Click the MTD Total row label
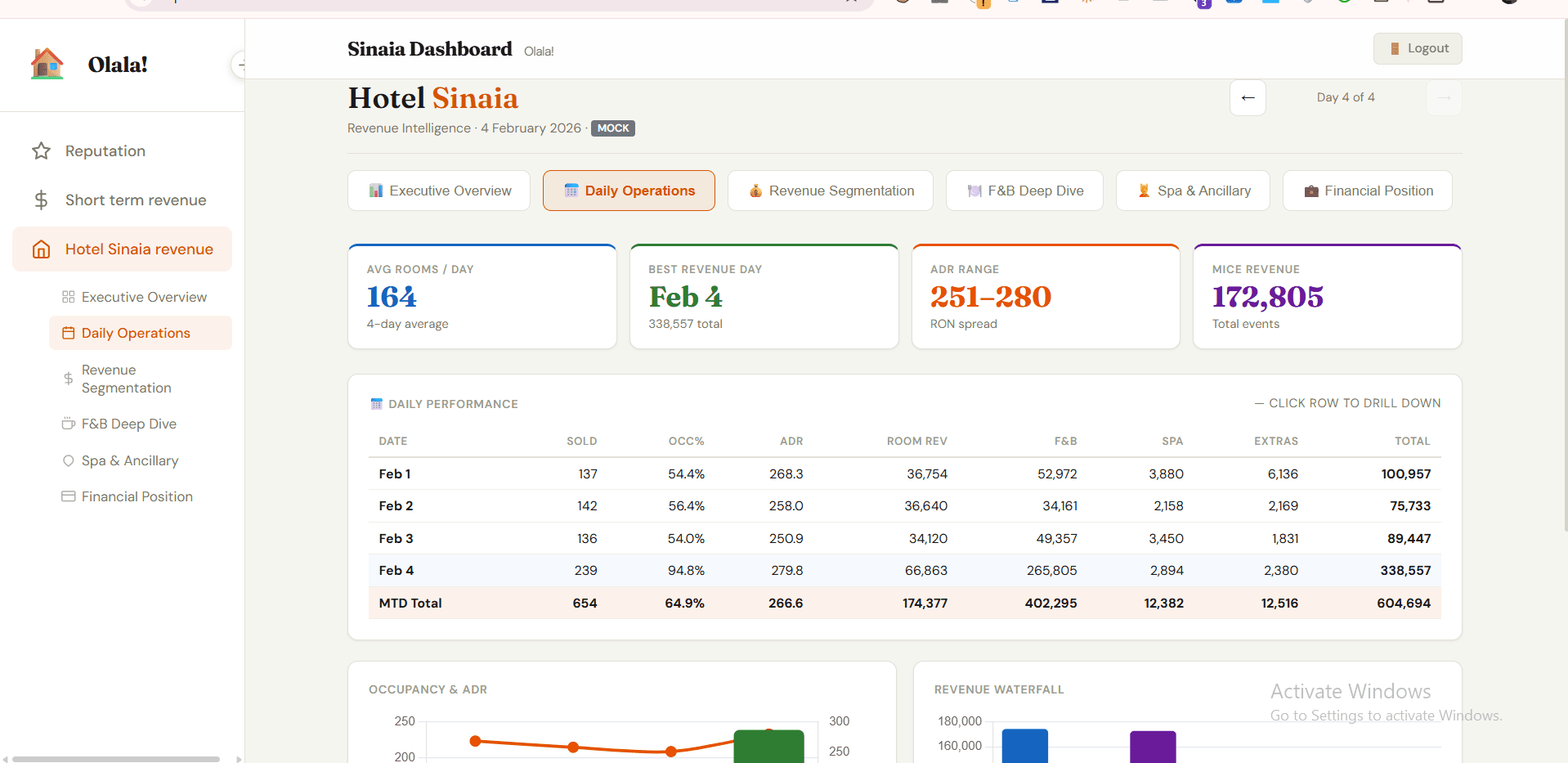 [x=410, y=603]
